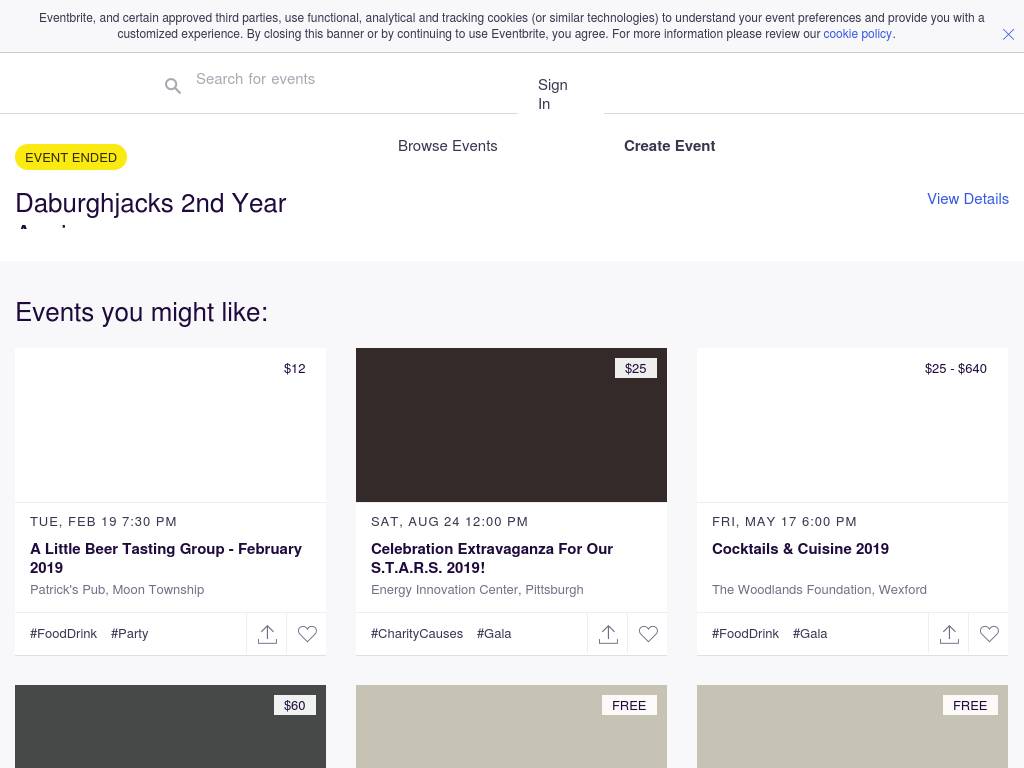Share the Celebration Extravaganza event
This screenshot has height=768, width=1024.
coord(608,634)
